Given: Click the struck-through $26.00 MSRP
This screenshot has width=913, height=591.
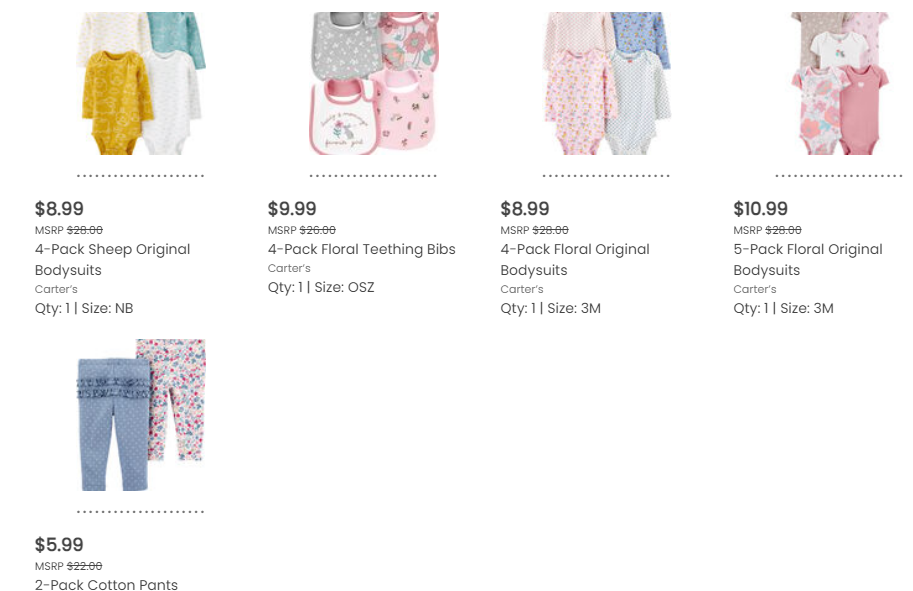Looking at the screenshot, I should (x=318, y=230).
